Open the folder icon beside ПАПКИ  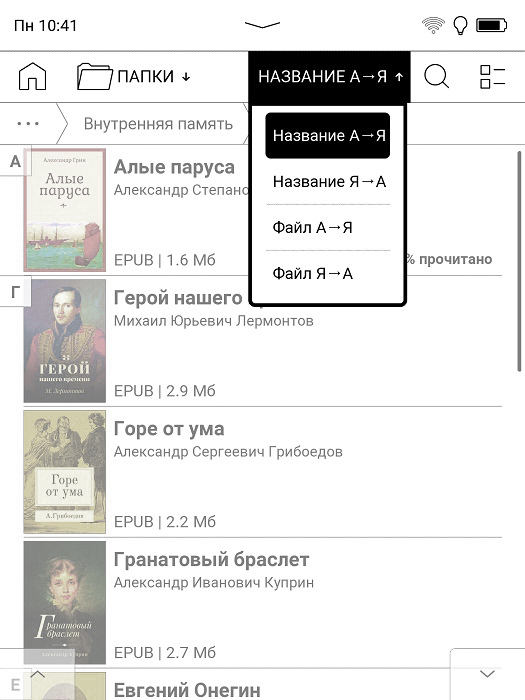[x=94, y=76]
